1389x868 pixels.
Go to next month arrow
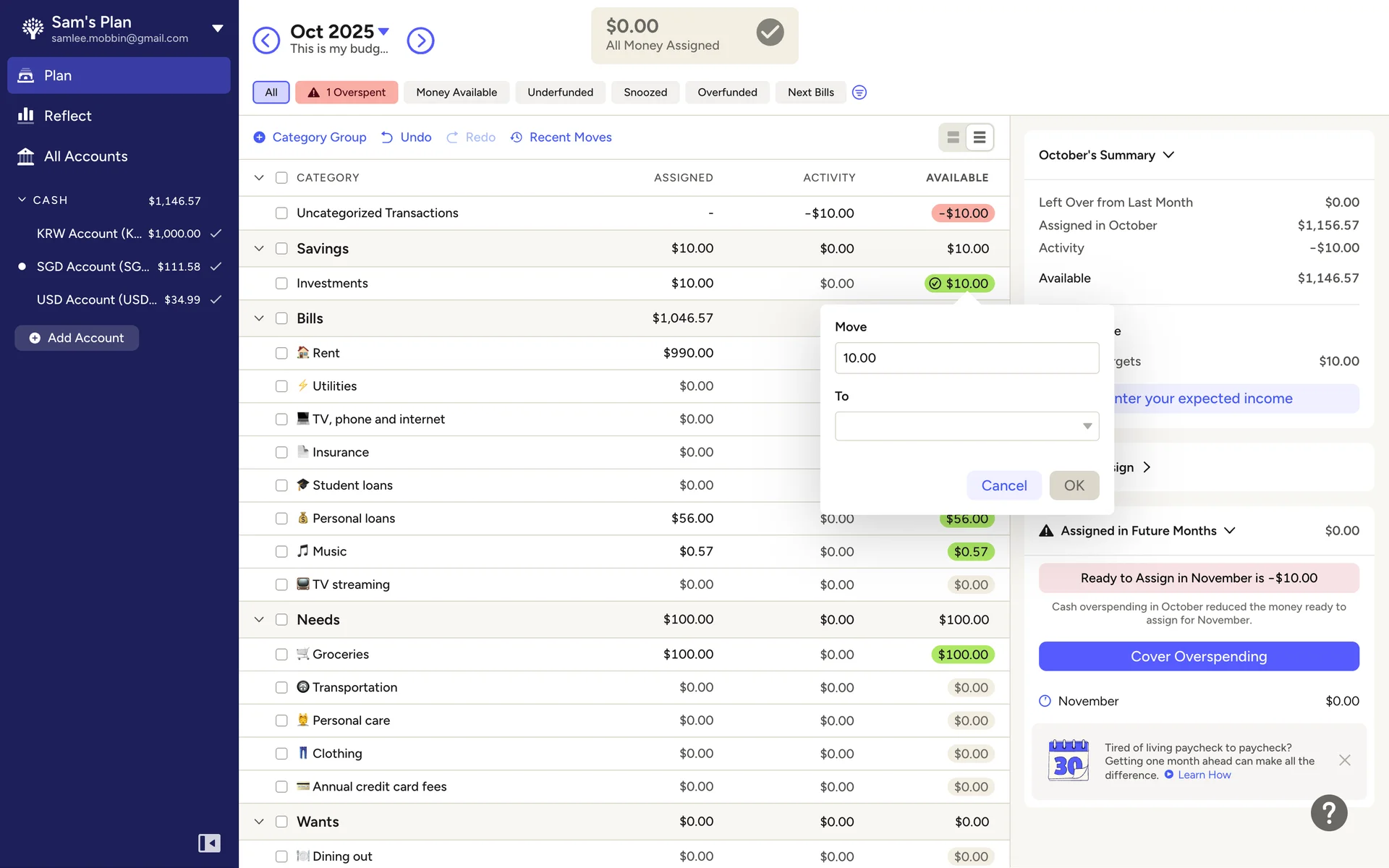[420, 41]
